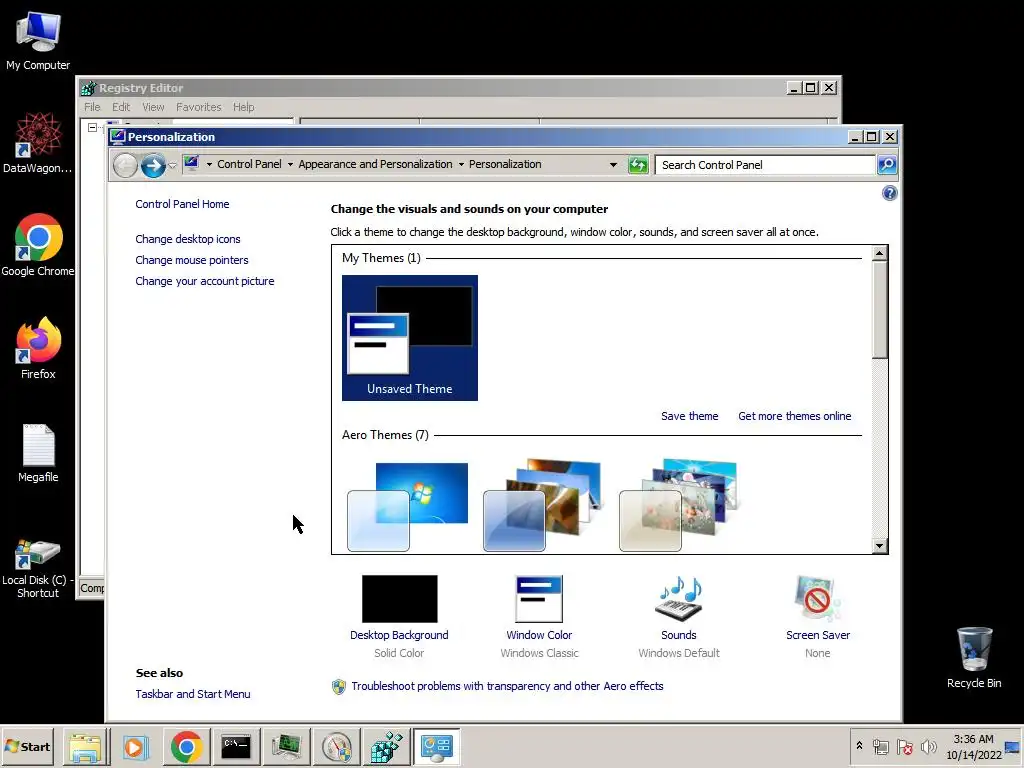Collapse the root node in Registry Editor tree
This screenshot has height=768, width=1024.
92,128
